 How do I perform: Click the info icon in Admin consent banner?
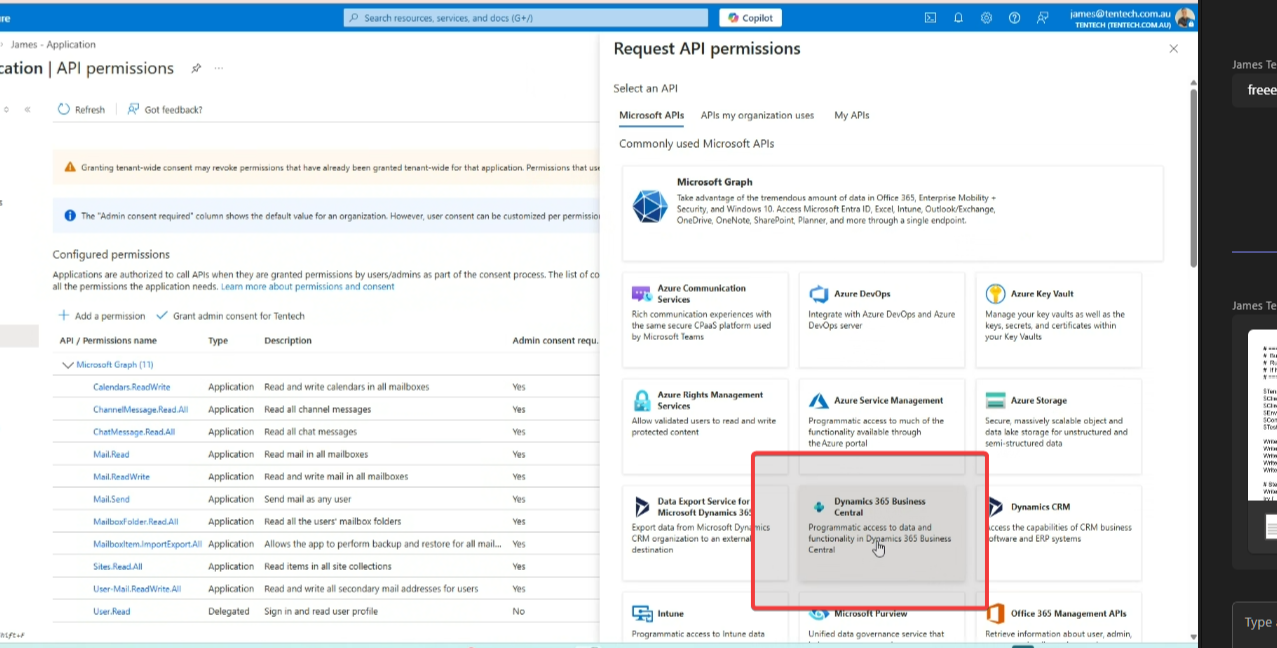pos(70,215)
